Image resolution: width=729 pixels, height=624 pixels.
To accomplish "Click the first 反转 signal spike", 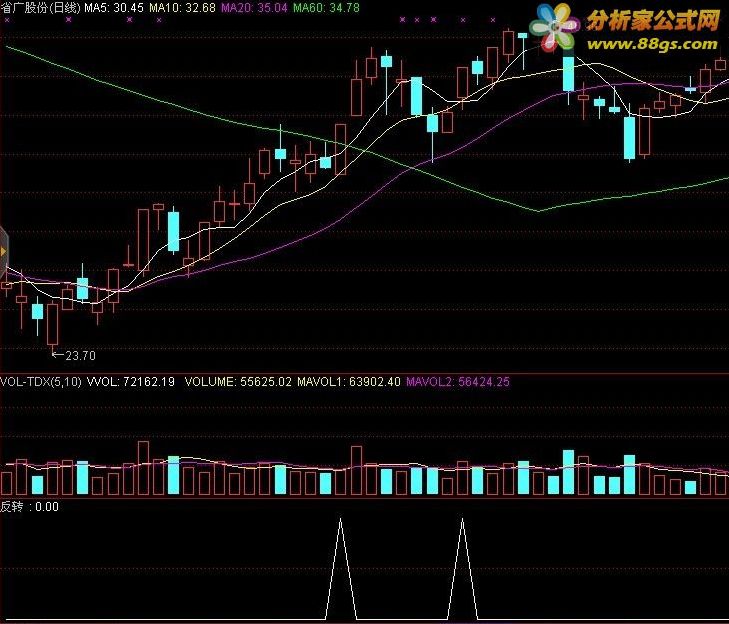I will tap(340, 568).
